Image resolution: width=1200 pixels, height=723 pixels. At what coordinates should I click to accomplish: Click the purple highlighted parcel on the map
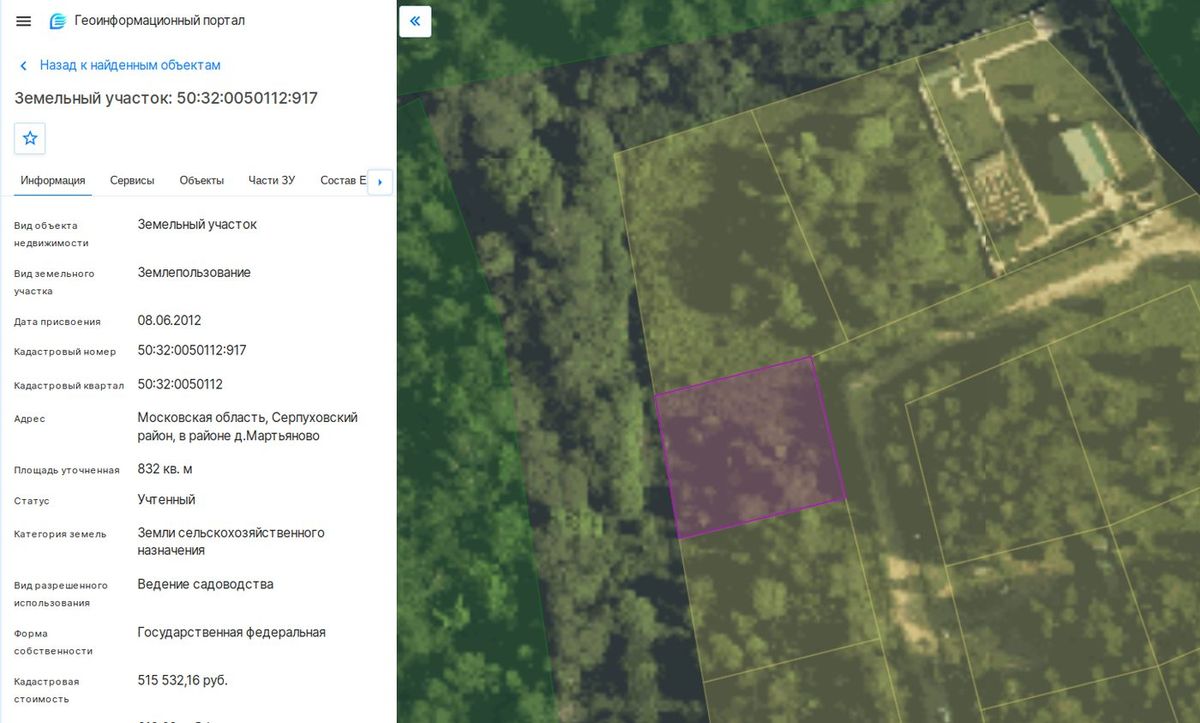tap(750, 447)
